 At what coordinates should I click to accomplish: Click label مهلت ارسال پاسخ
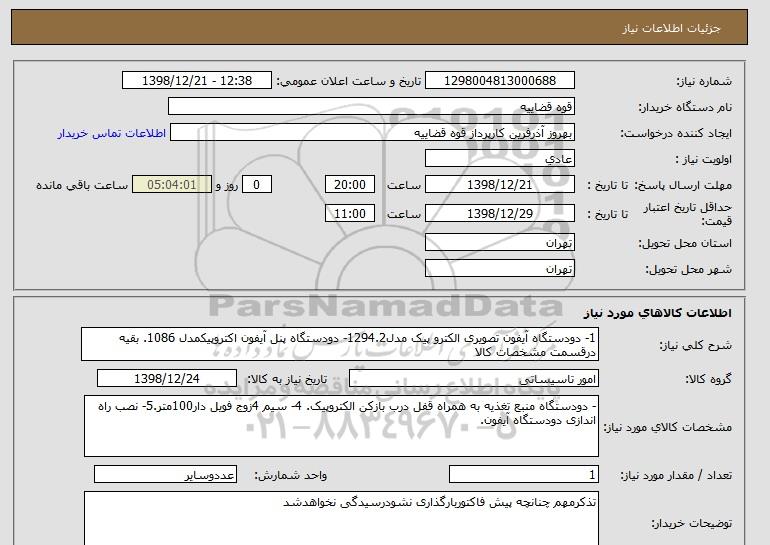pyautogui.click(x=683, y=185)
